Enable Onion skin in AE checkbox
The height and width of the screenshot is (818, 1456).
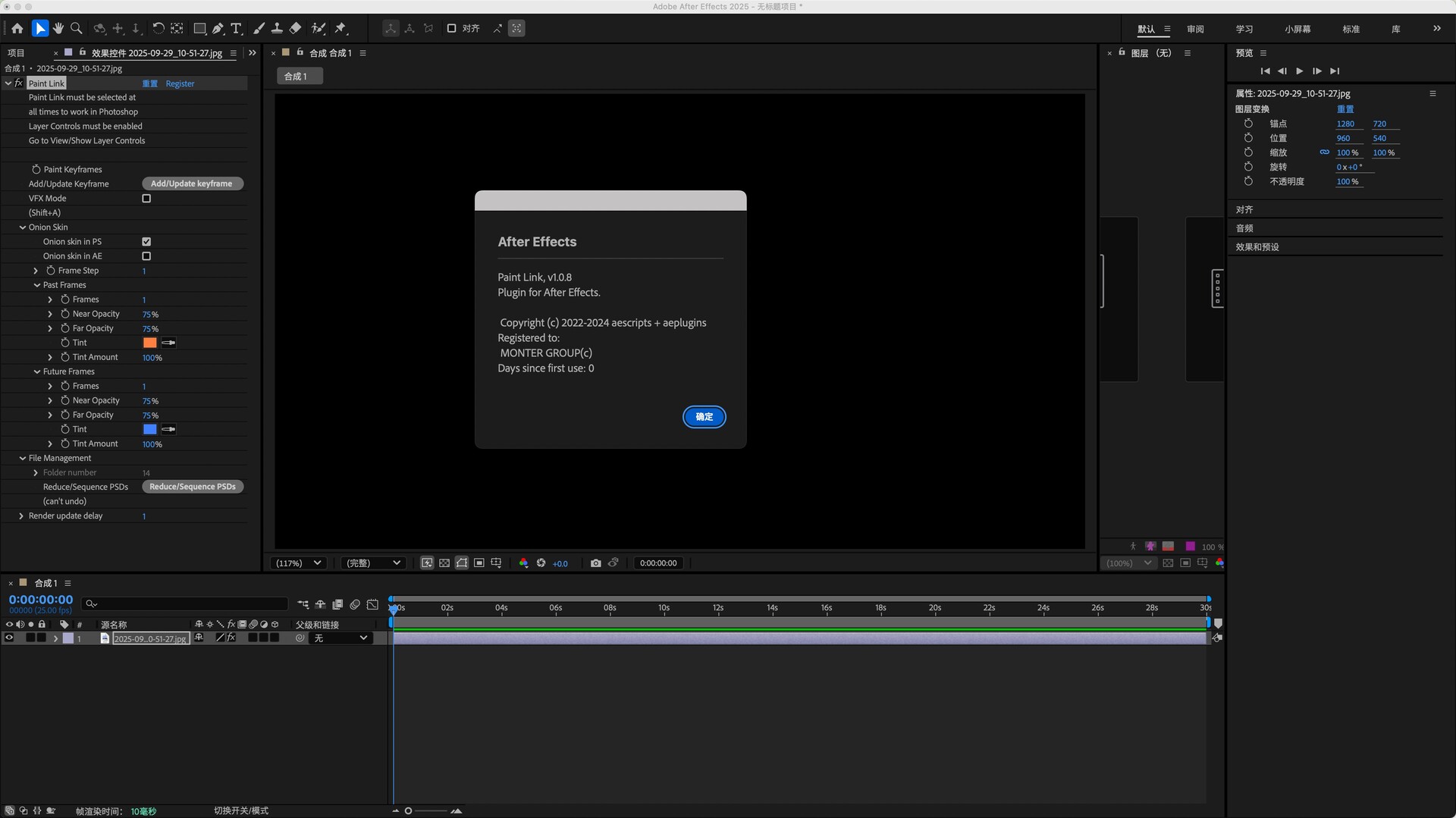pos(146,256)
